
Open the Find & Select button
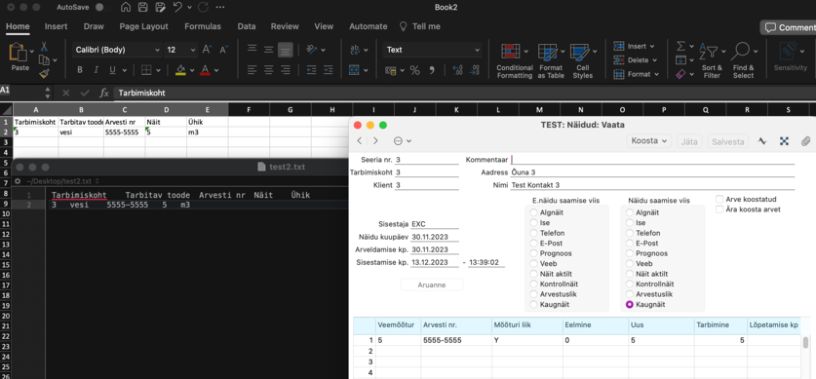pyautogui.click(x=743, y=61)
